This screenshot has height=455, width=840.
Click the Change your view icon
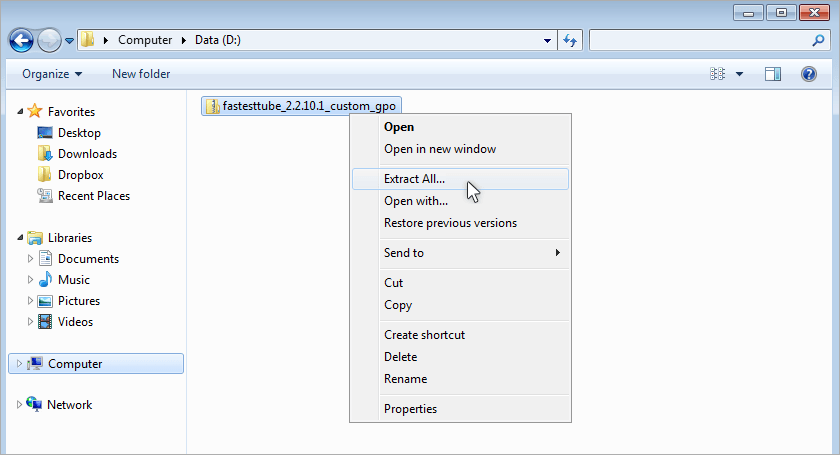click(717, 74)
